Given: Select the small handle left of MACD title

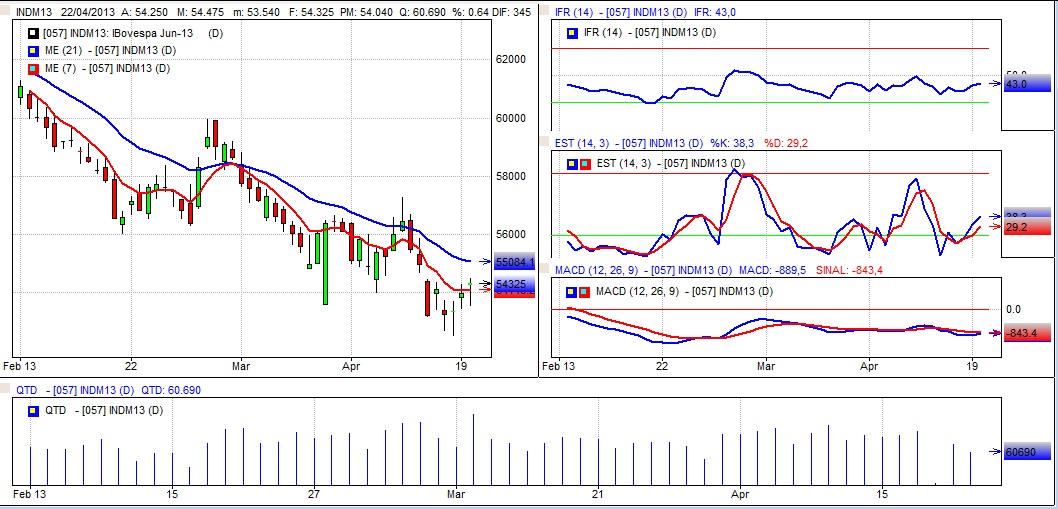Looking at the screenshot, I should pyautogui.click(x=543, y=270).
